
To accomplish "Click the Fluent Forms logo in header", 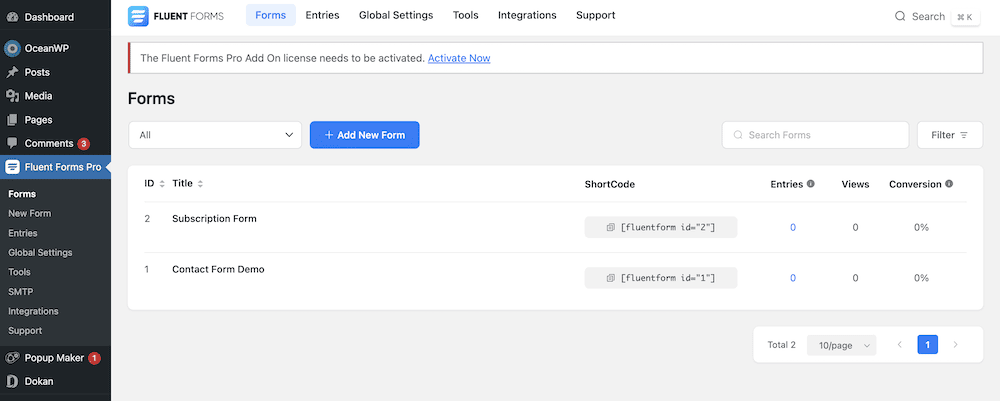I will tap(175, 16).
